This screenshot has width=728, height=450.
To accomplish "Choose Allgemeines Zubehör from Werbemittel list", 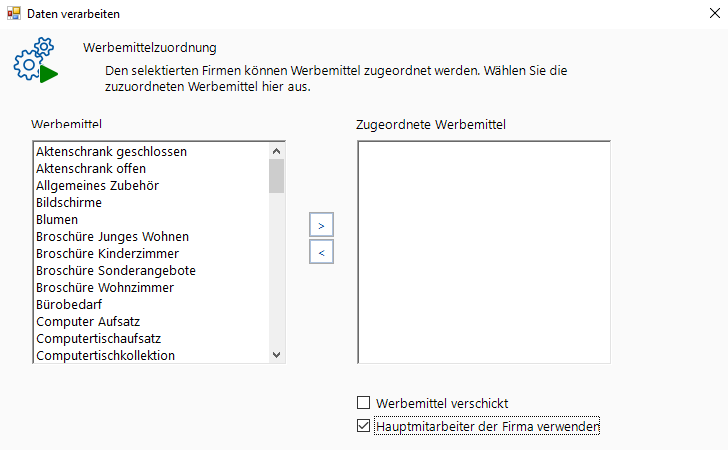I will [x=97, y=186].
